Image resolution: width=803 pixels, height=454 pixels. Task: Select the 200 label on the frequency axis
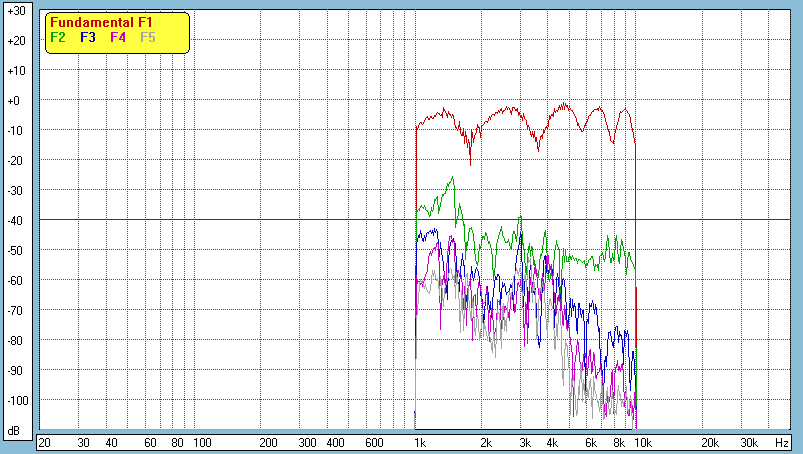click(268, 442)
